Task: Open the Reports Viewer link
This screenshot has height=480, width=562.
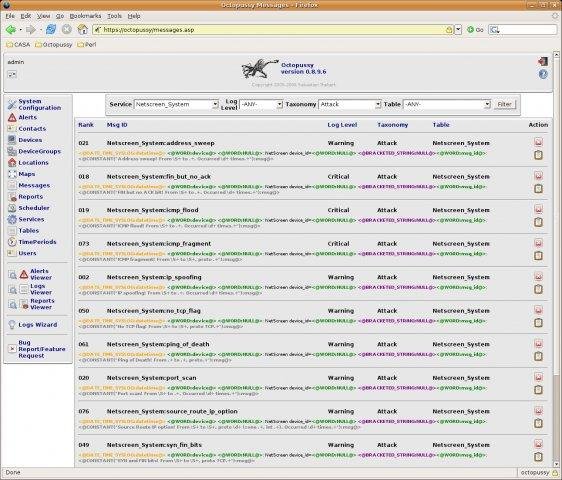Action: tap(42, 304)
